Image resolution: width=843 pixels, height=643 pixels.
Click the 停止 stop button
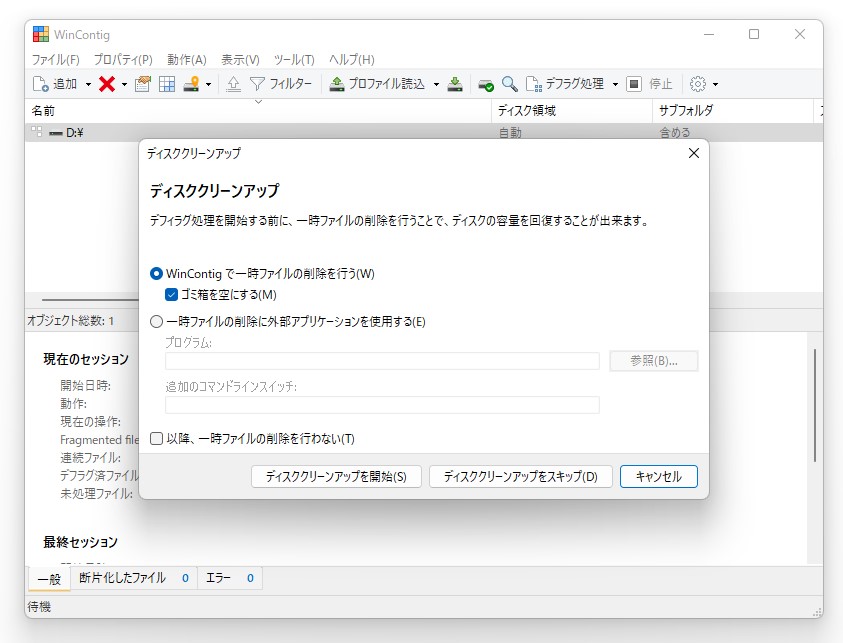[x=650, y=84]
